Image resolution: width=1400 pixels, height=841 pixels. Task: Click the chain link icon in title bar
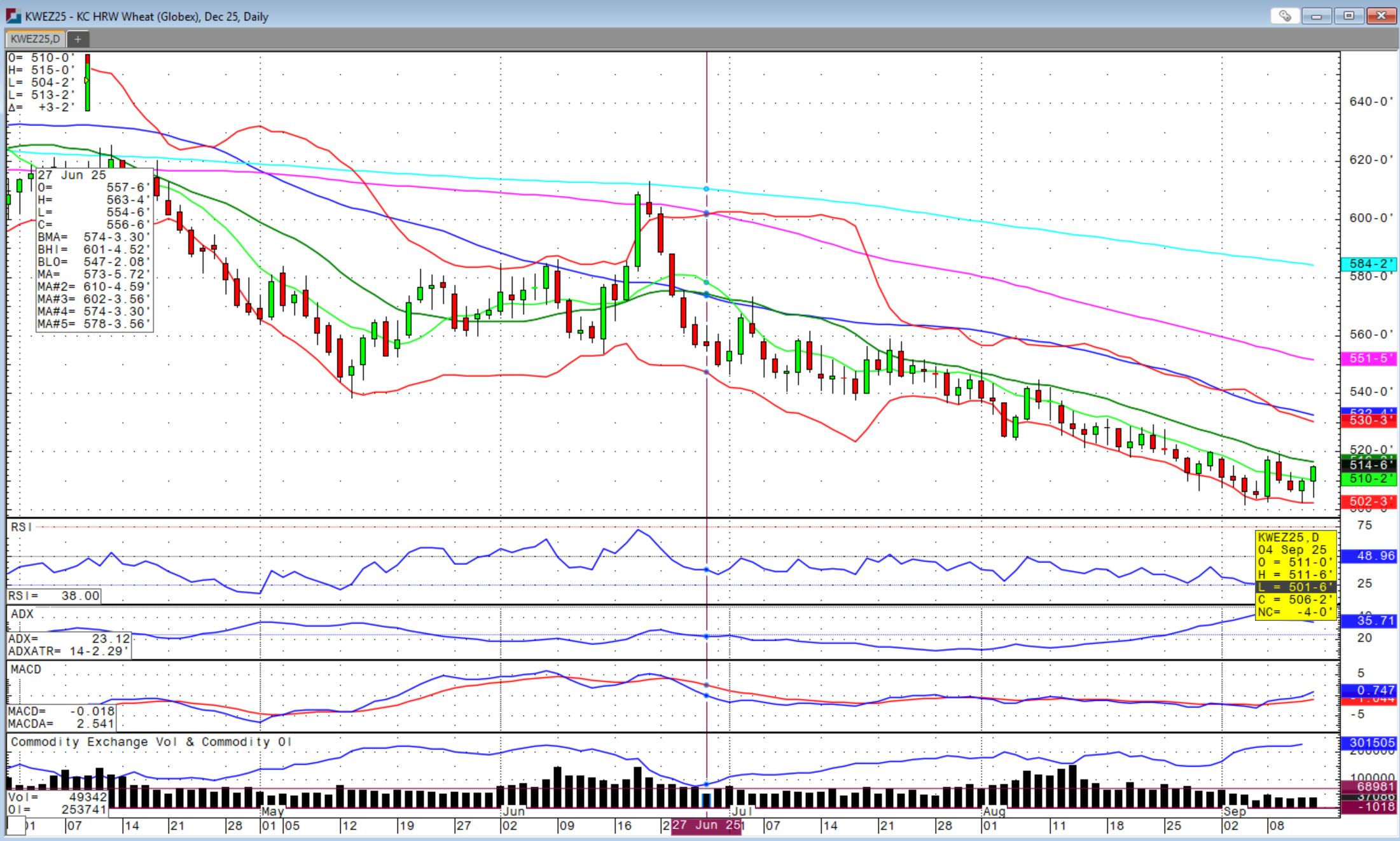pyautogui.click(x=1284, y=16)
